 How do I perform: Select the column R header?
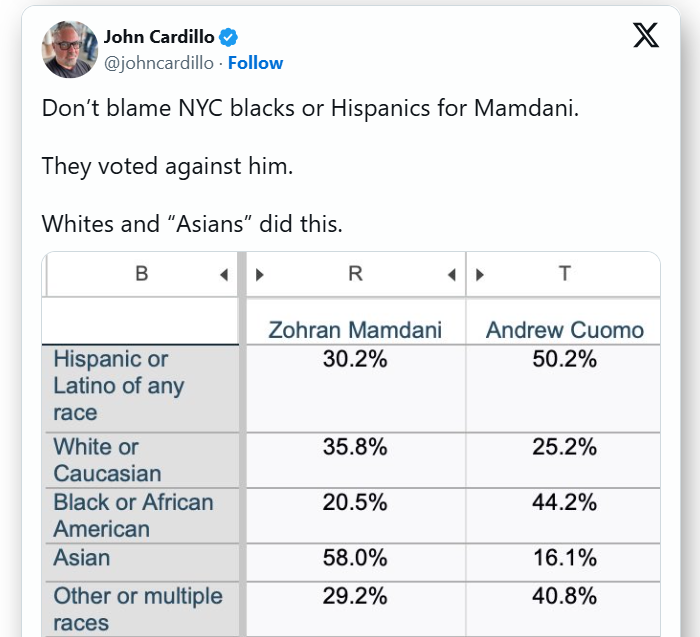(355, 274)
